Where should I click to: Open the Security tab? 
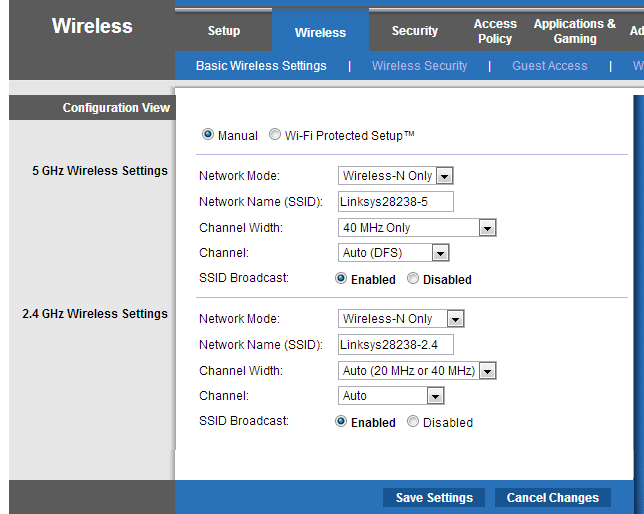[x=415, y=31]
